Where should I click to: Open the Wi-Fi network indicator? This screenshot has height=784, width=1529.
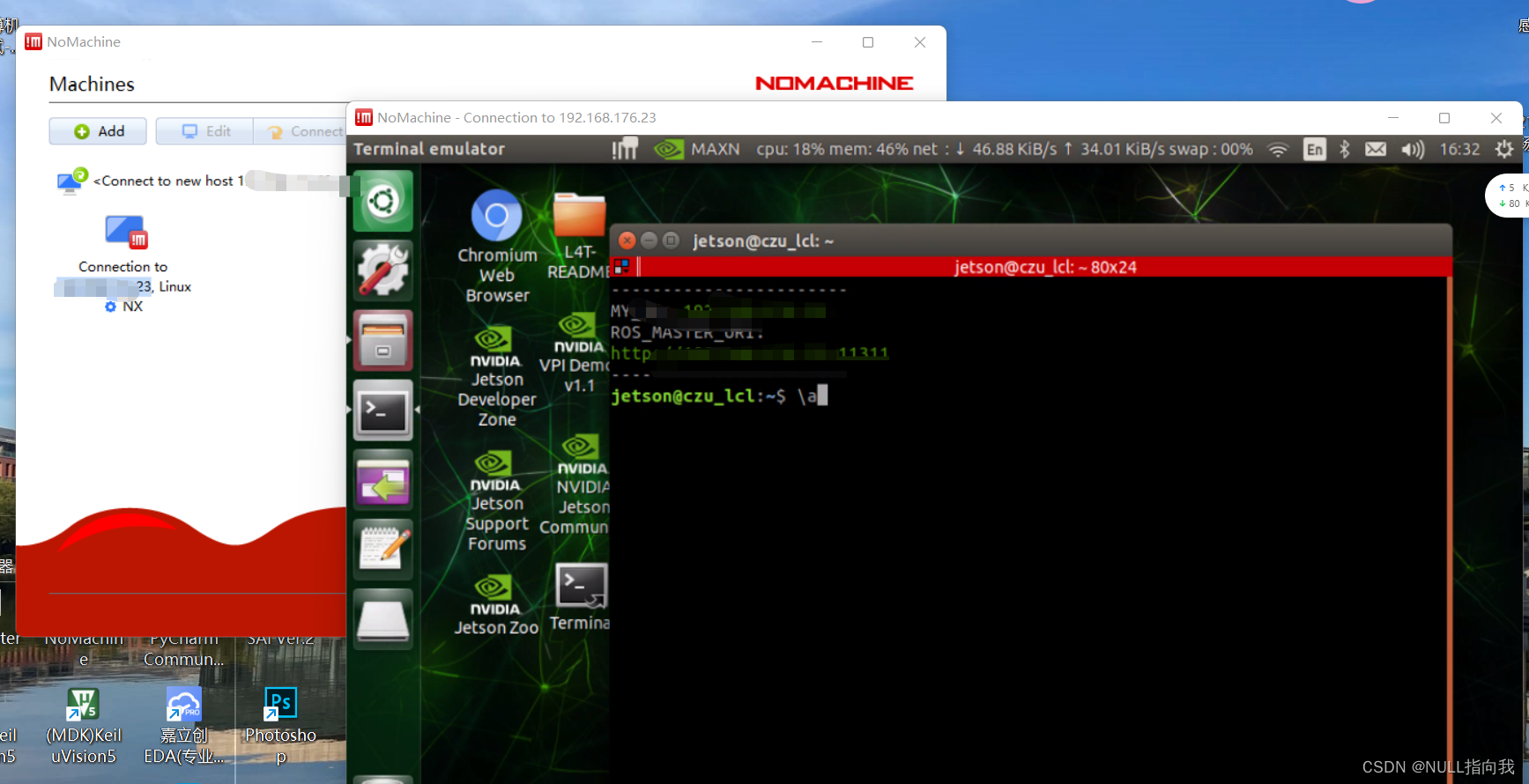[x=1278, y=150]
